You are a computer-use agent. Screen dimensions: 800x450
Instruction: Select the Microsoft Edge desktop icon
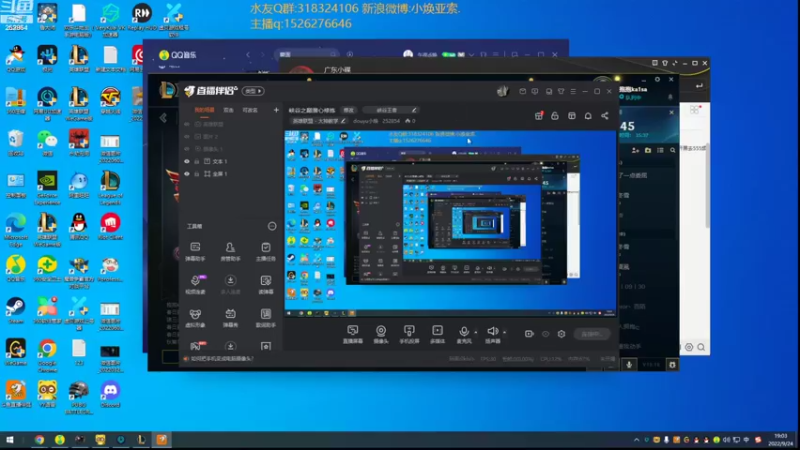[x=15, y=230]
